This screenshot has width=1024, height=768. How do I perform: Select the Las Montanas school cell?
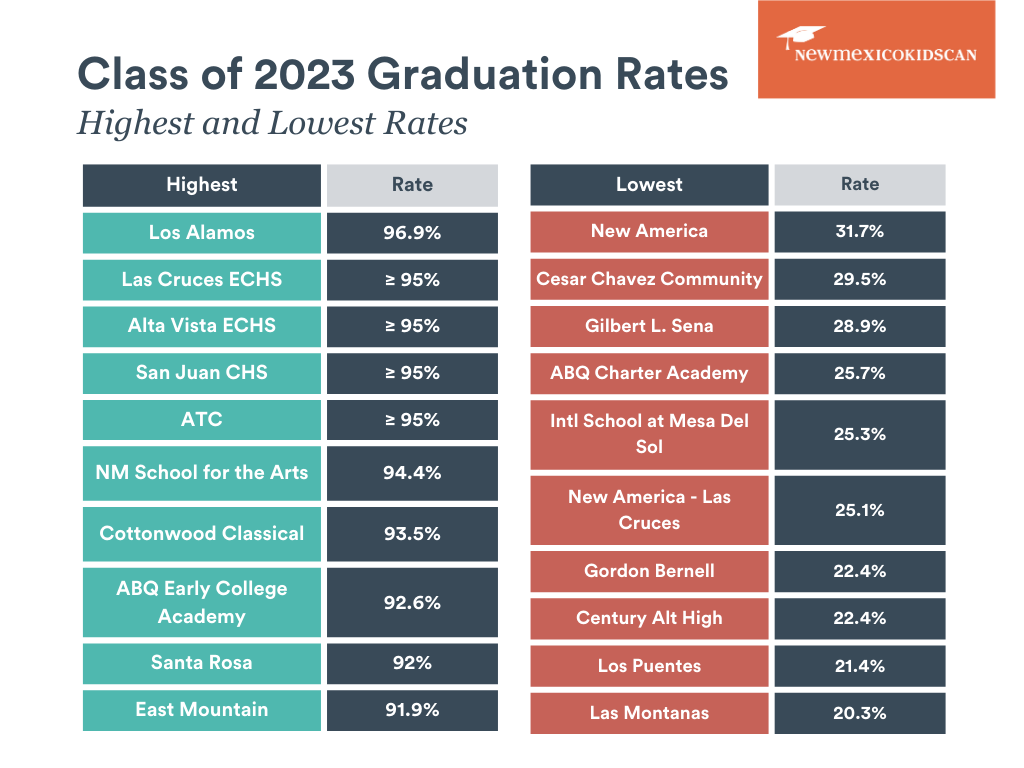649,713
